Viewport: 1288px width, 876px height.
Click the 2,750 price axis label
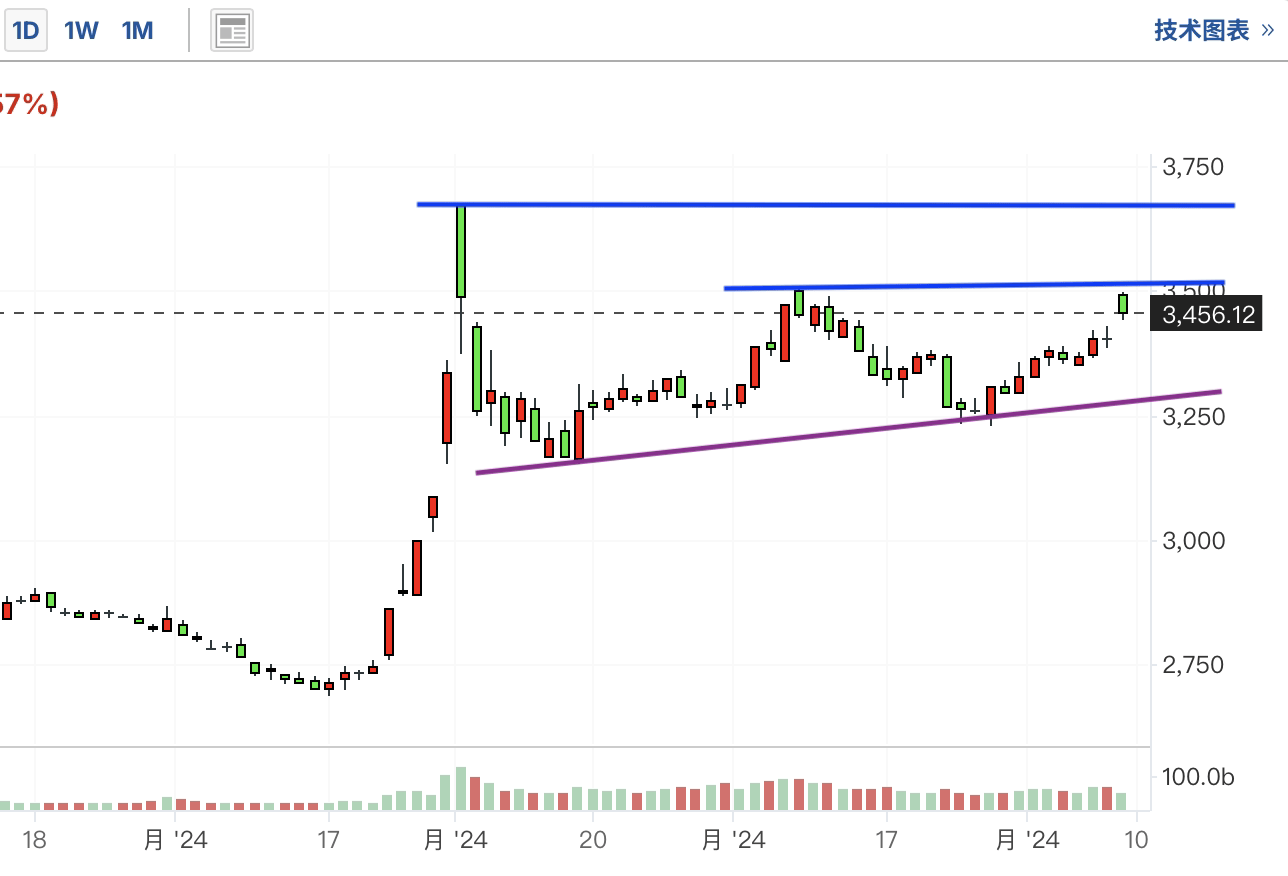(x=1193, y=665)
